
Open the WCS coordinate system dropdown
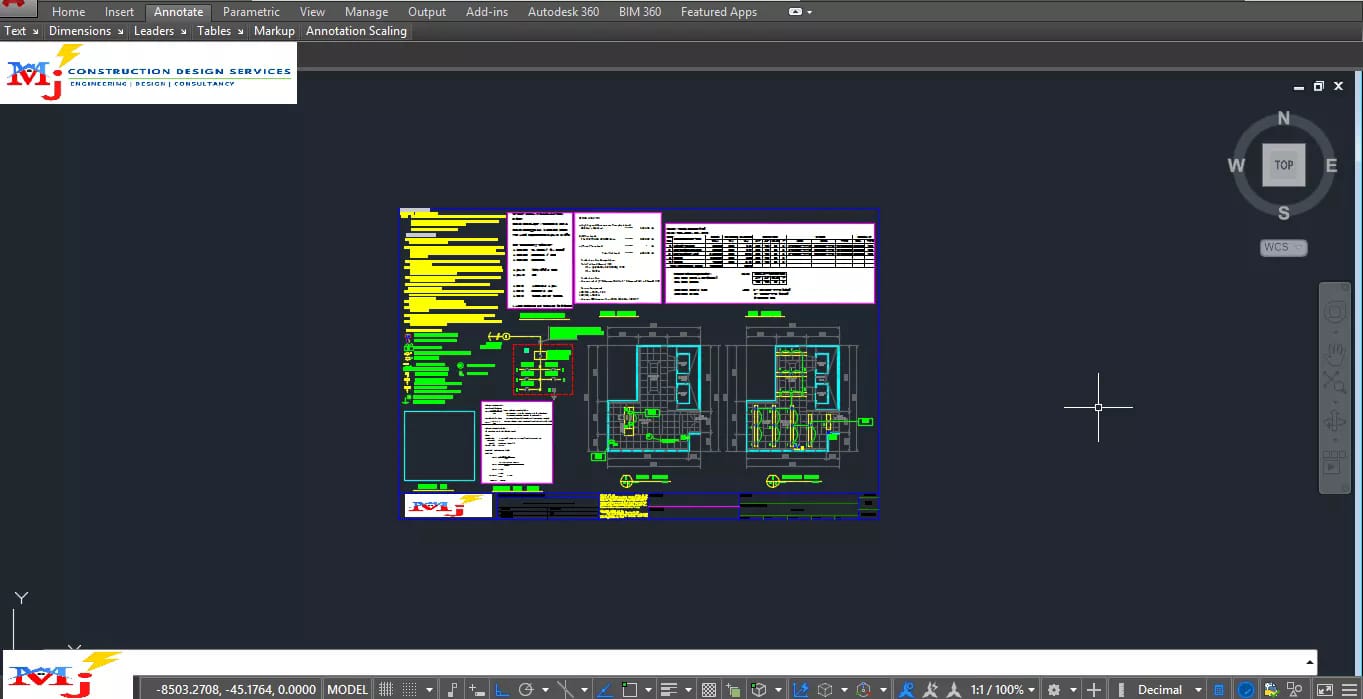click(1283, 247)
